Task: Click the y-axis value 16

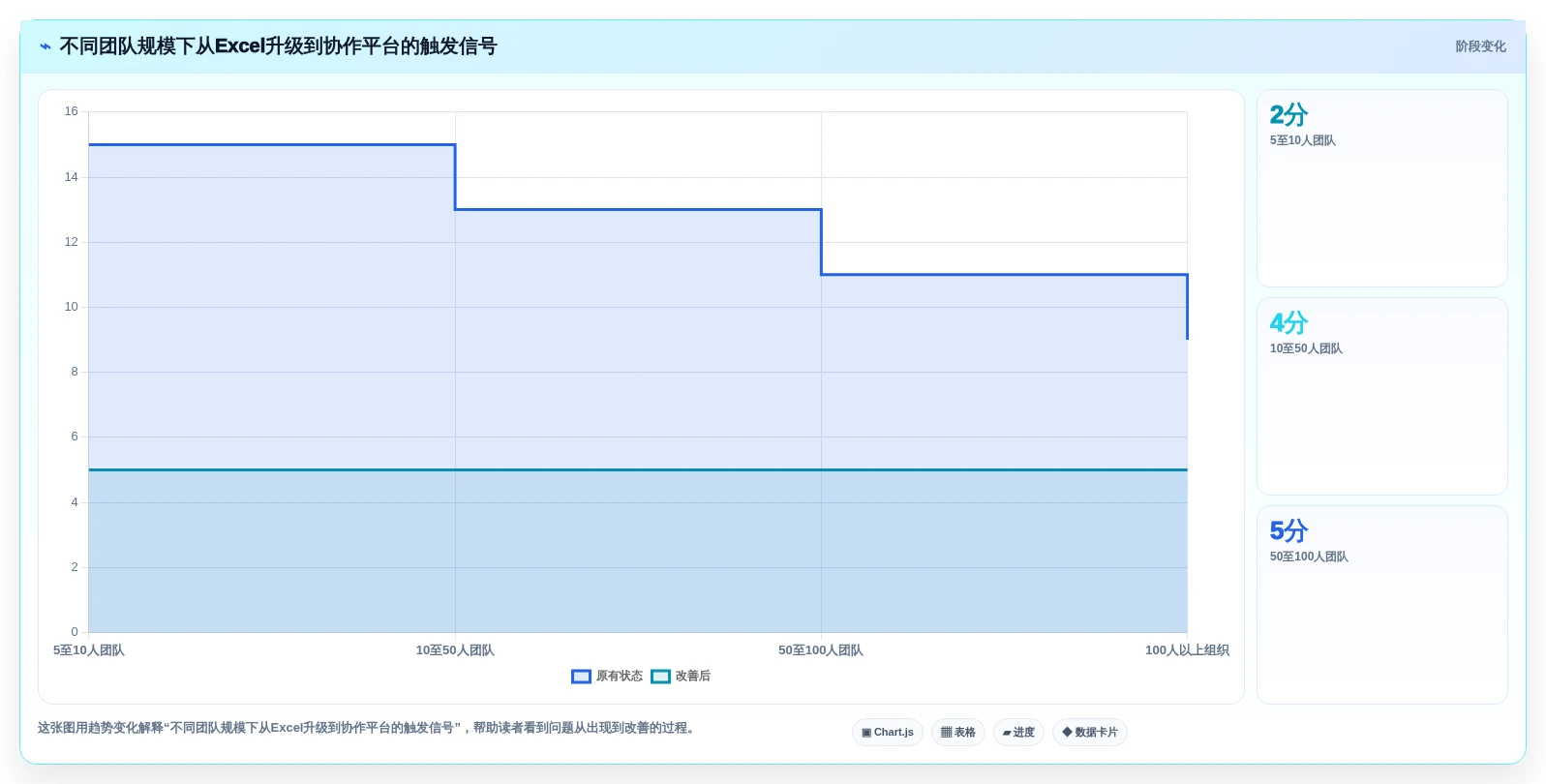Action: (71, 111)
